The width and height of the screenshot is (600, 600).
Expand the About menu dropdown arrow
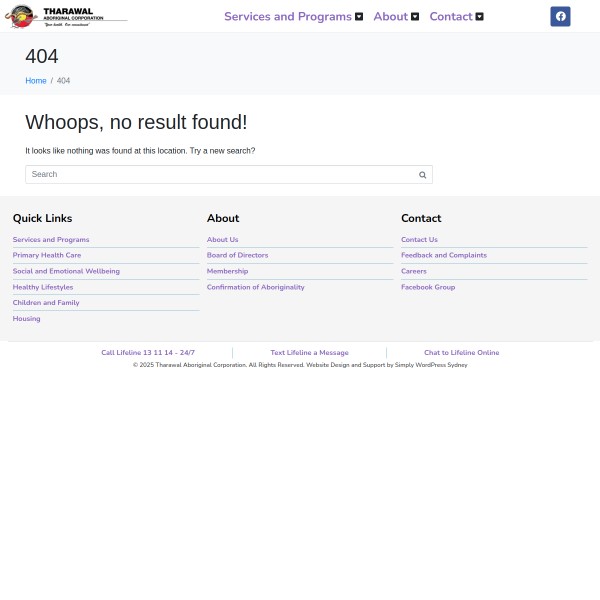click(415, 17)
